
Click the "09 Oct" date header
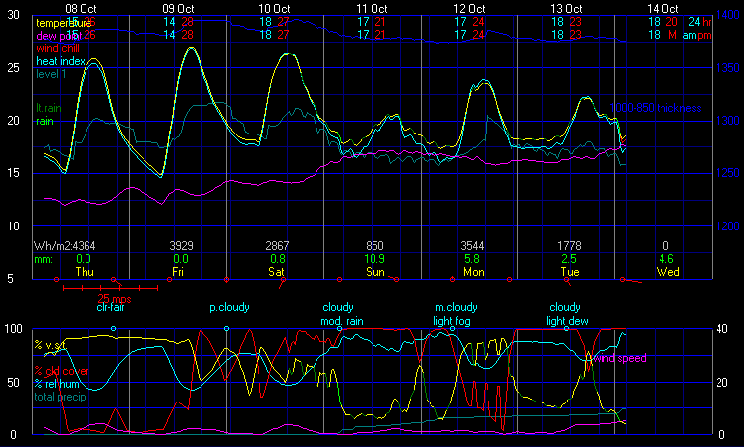(178, 9)
